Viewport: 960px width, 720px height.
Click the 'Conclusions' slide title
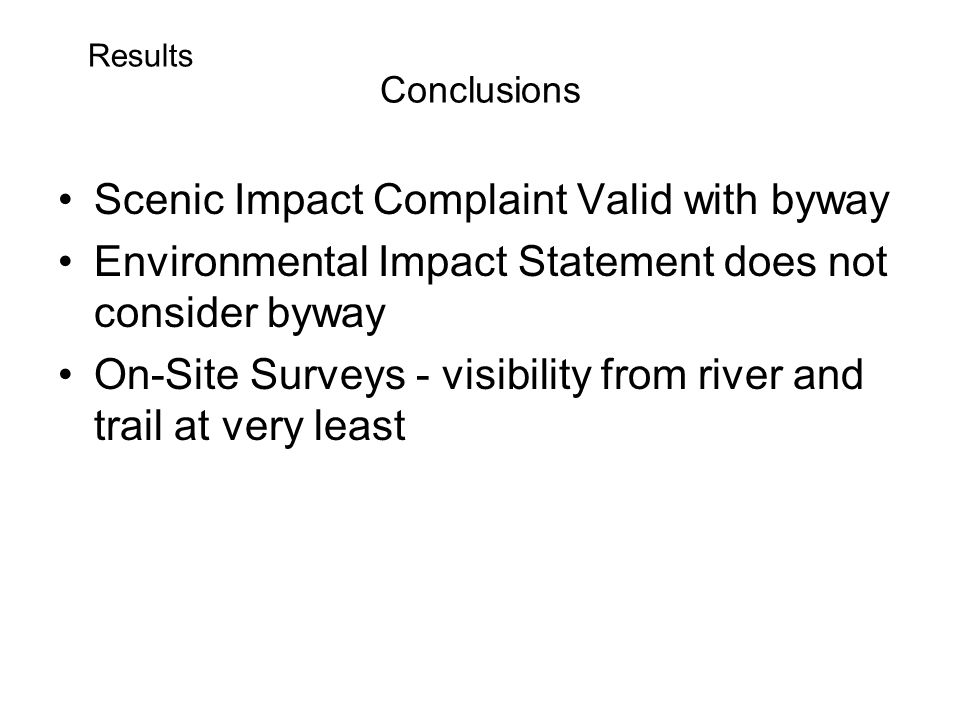(x=480, y=91)
